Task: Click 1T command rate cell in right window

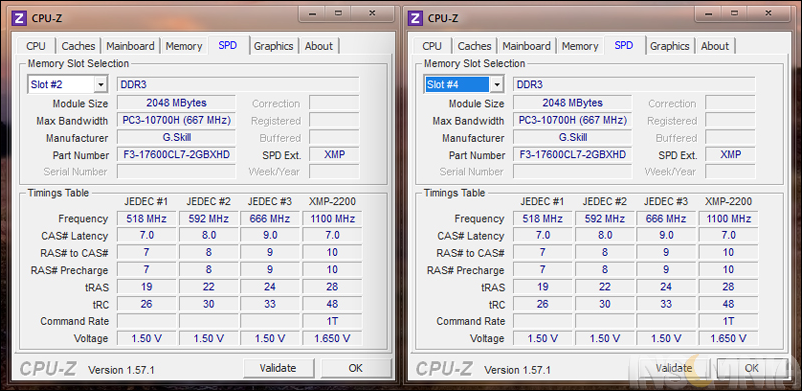Action: coord(728,321)
